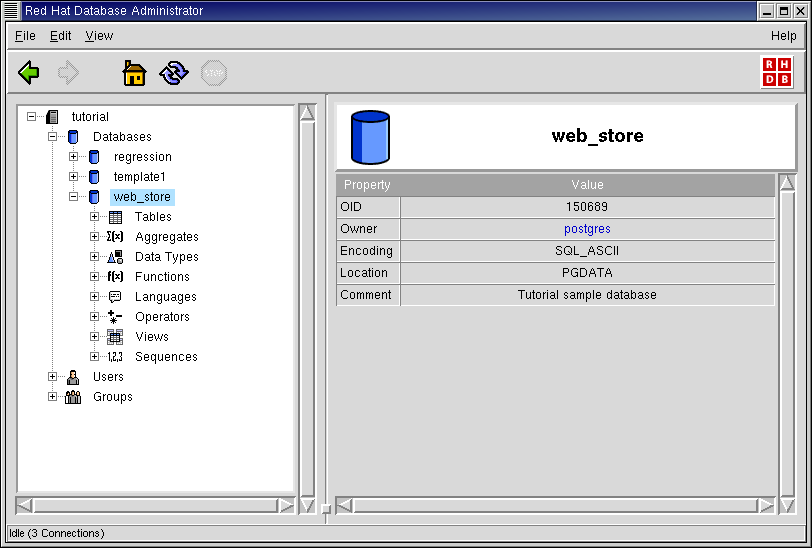Click the property panel scroll down arrow
This screenshot has width=812, height=548.
787,505
